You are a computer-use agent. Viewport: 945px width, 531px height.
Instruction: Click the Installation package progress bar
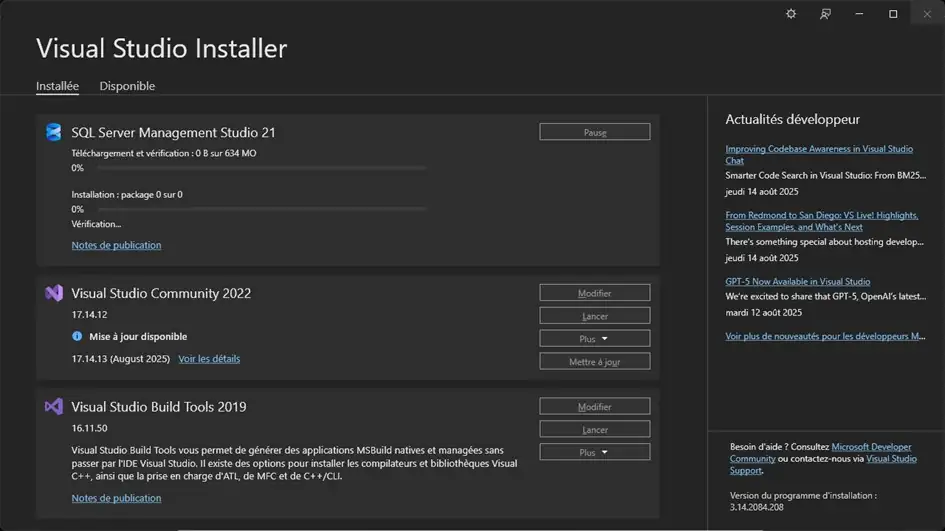click(262, 209)
